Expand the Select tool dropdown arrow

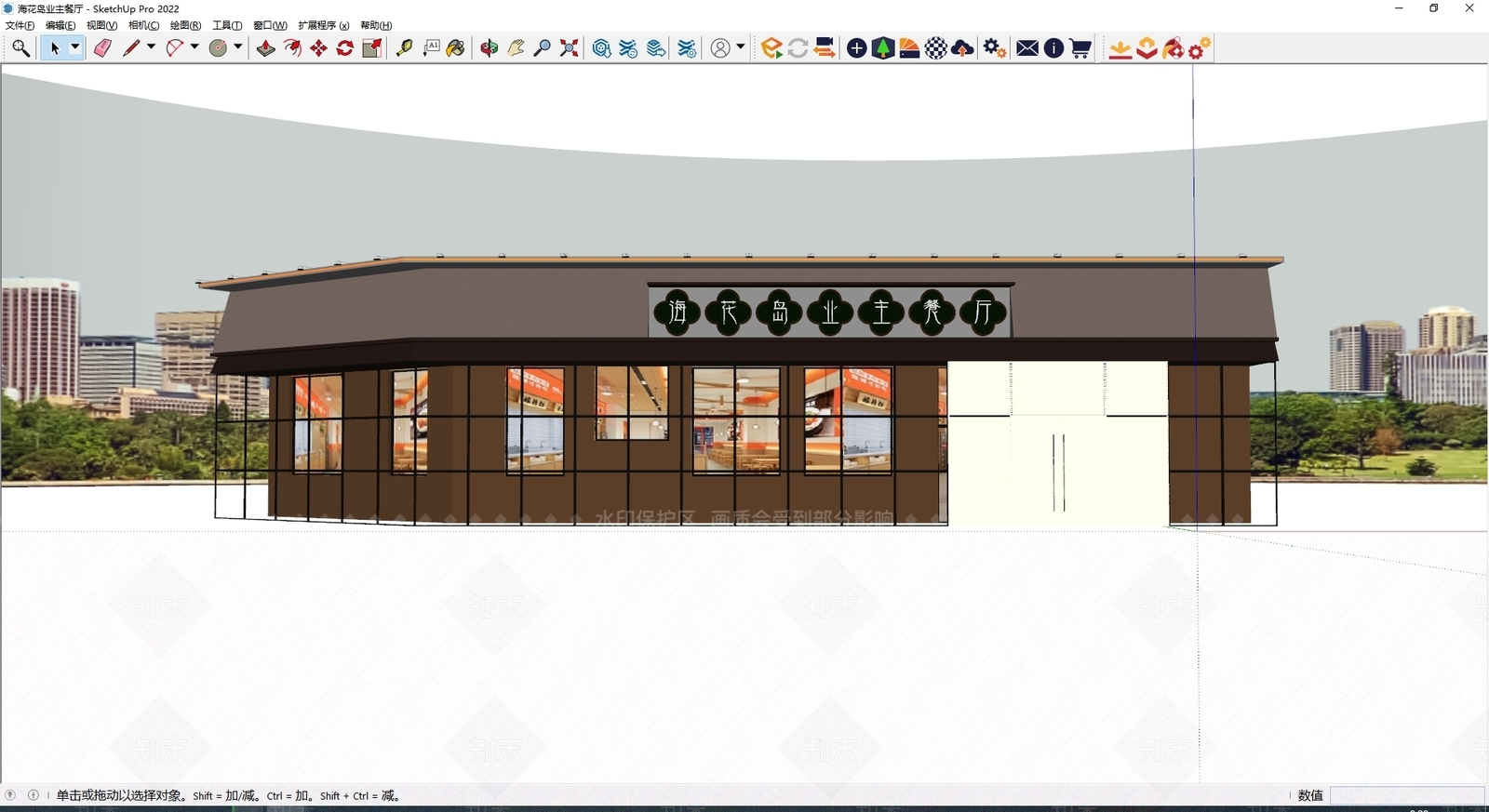coord(75,47)
